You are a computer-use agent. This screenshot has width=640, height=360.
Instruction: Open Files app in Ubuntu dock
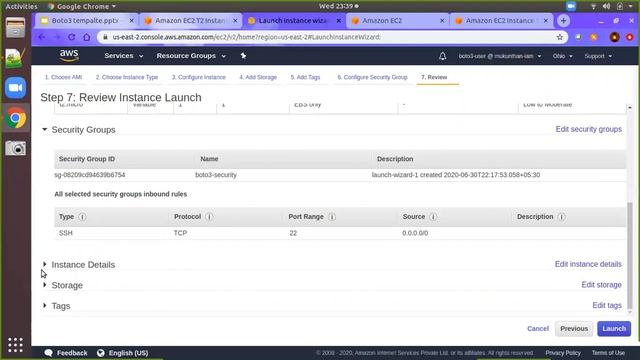[x=16, y=28]
